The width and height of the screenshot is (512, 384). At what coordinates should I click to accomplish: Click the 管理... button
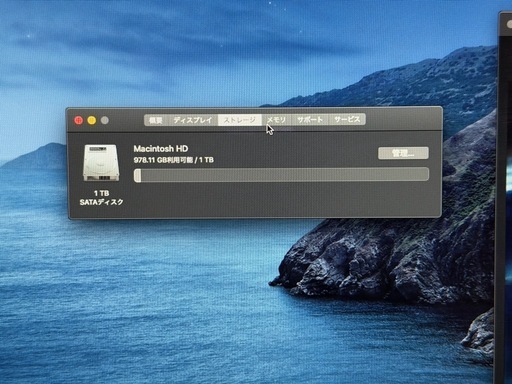pyautogui.click(x=403, y=153)
